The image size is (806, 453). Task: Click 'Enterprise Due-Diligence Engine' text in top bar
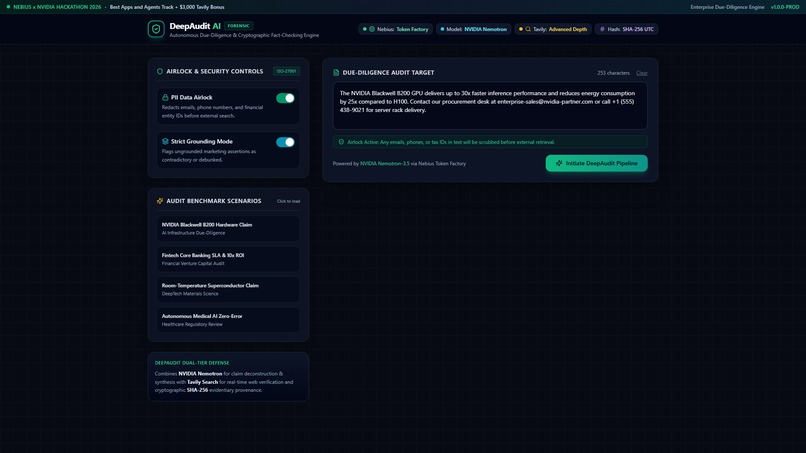727,7
